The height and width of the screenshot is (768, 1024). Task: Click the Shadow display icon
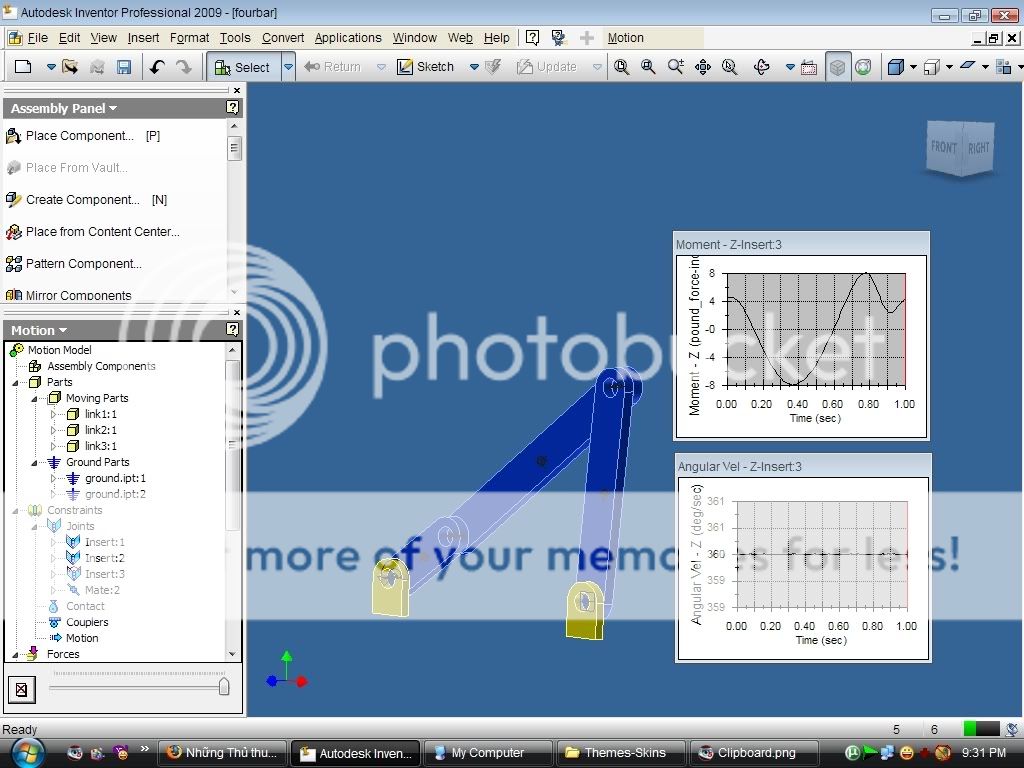coord(967,65)
